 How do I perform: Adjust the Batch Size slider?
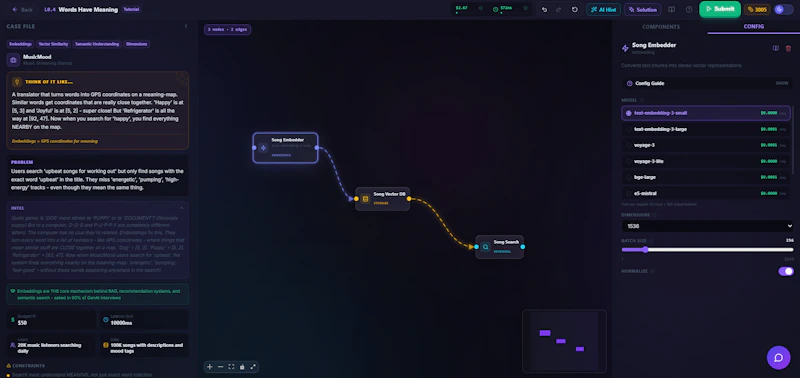[x=707, y=249]
